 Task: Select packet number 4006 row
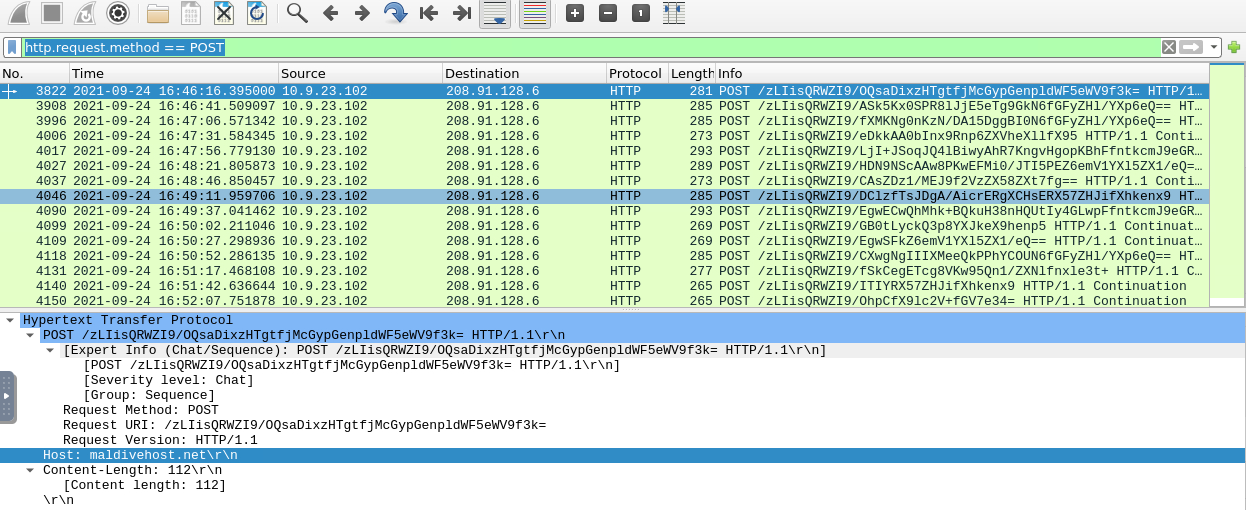click(x=604, y=135)
